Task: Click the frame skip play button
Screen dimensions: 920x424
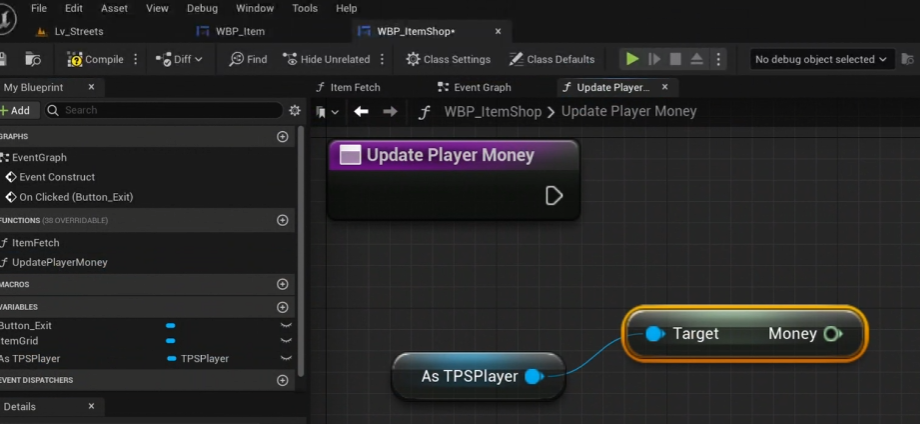Action: [x=654, y=59]
